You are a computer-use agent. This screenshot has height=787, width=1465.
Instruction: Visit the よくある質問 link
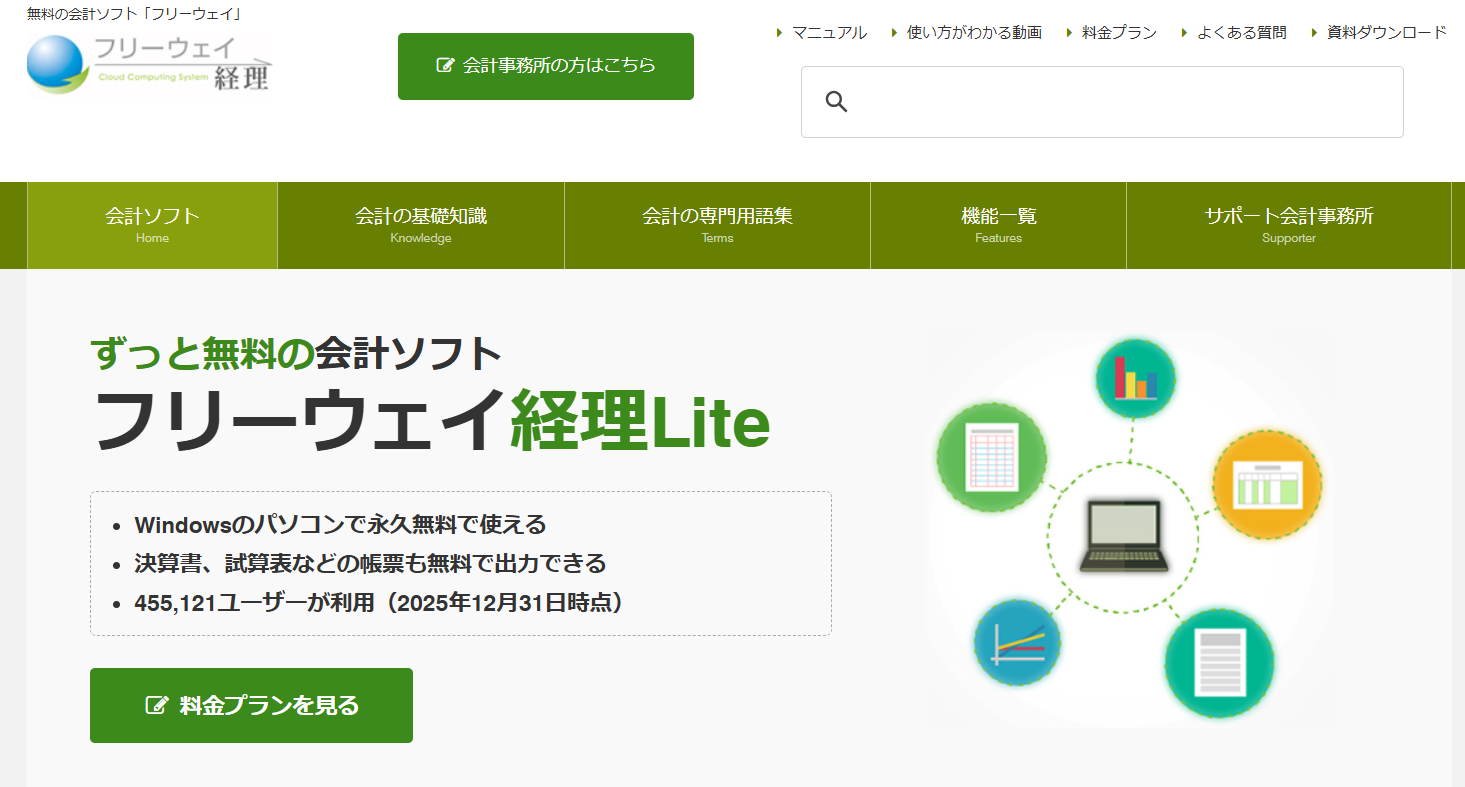[1241, 33]
